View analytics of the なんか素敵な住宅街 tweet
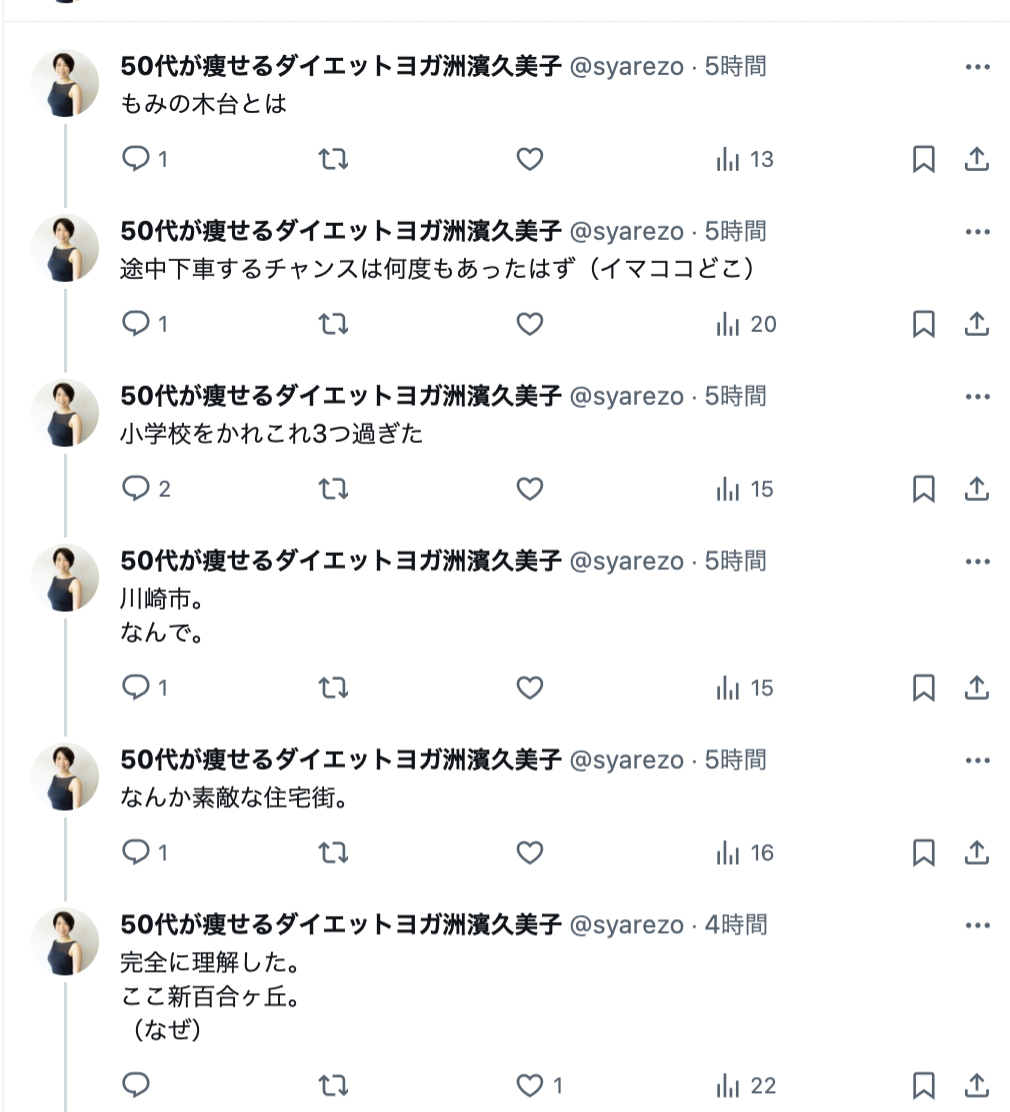The width and height of the screenshot is (1010, 1112). click(745, 853)
